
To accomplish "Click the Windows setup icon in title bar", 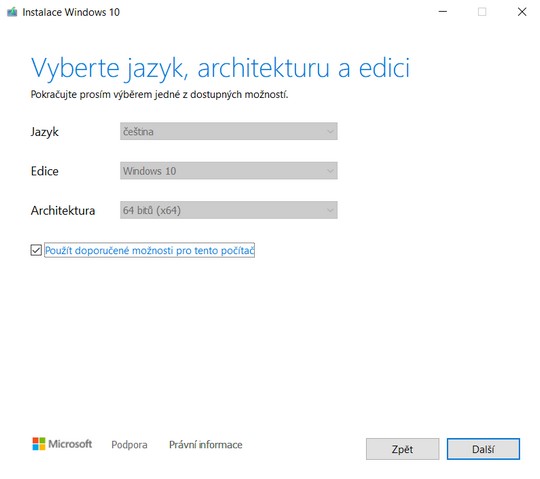I will tap(12, 12).
